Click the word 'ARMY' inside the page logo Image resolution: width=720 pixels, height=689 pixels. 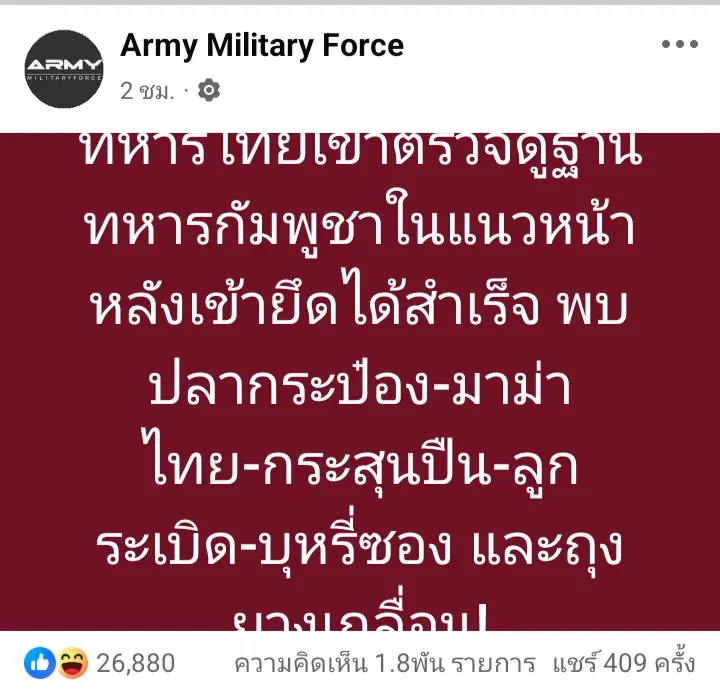[64, 64]
